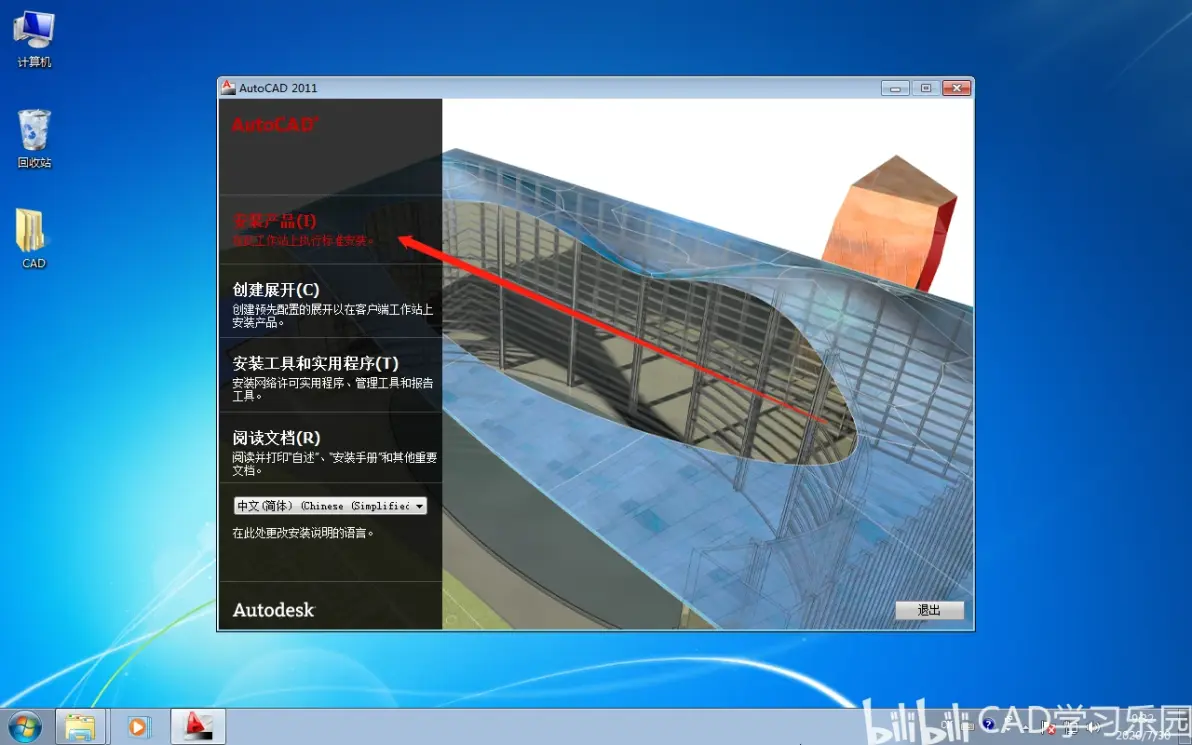
Task: Open the Windows Start button
Action: tap(25, 728)
